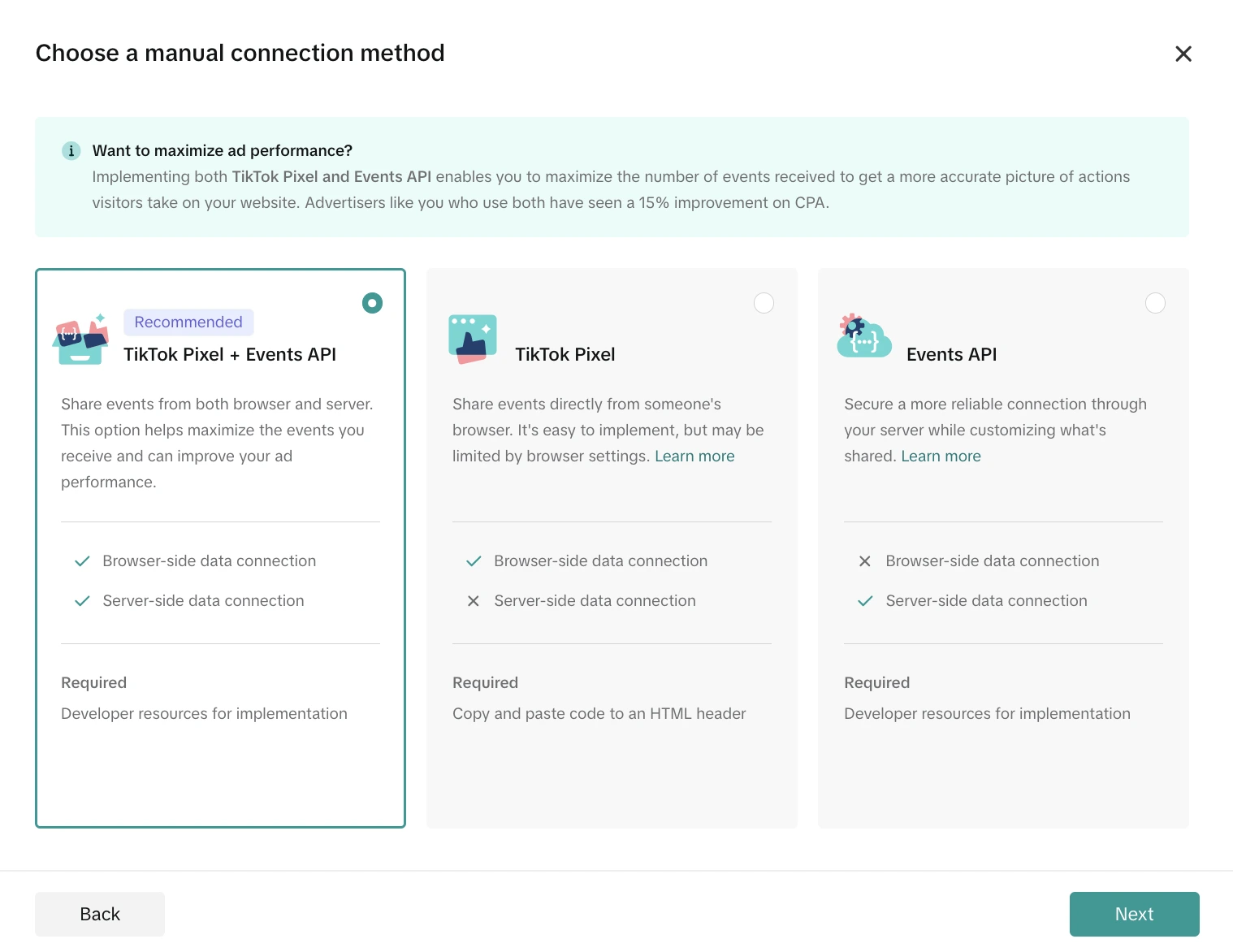Image resolution: width=1233 pixels, height=952 pixels.
Task: Click Required label in TikTok Pixel card
Action: [x=485, y=682]
